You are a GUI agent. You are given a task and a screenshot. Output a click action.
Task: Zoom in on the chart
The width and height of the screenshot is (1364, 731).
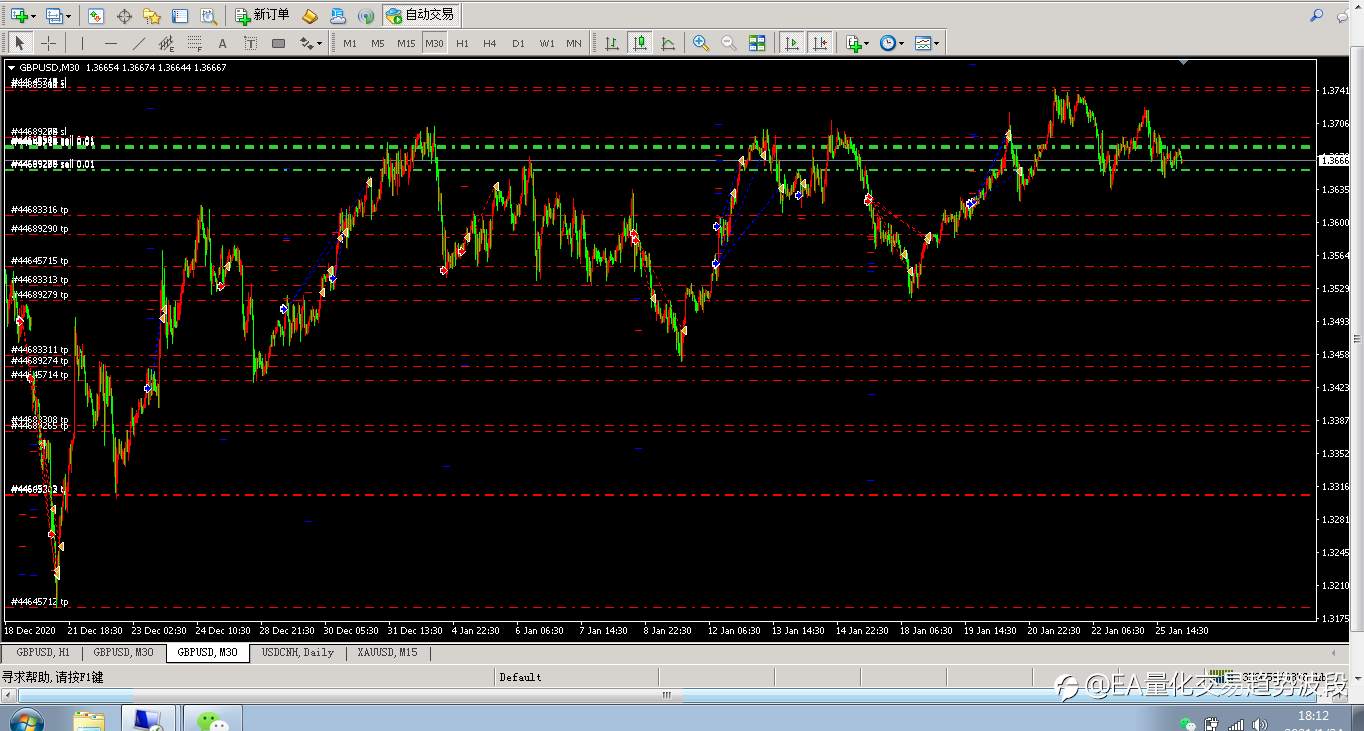point(701,43)
